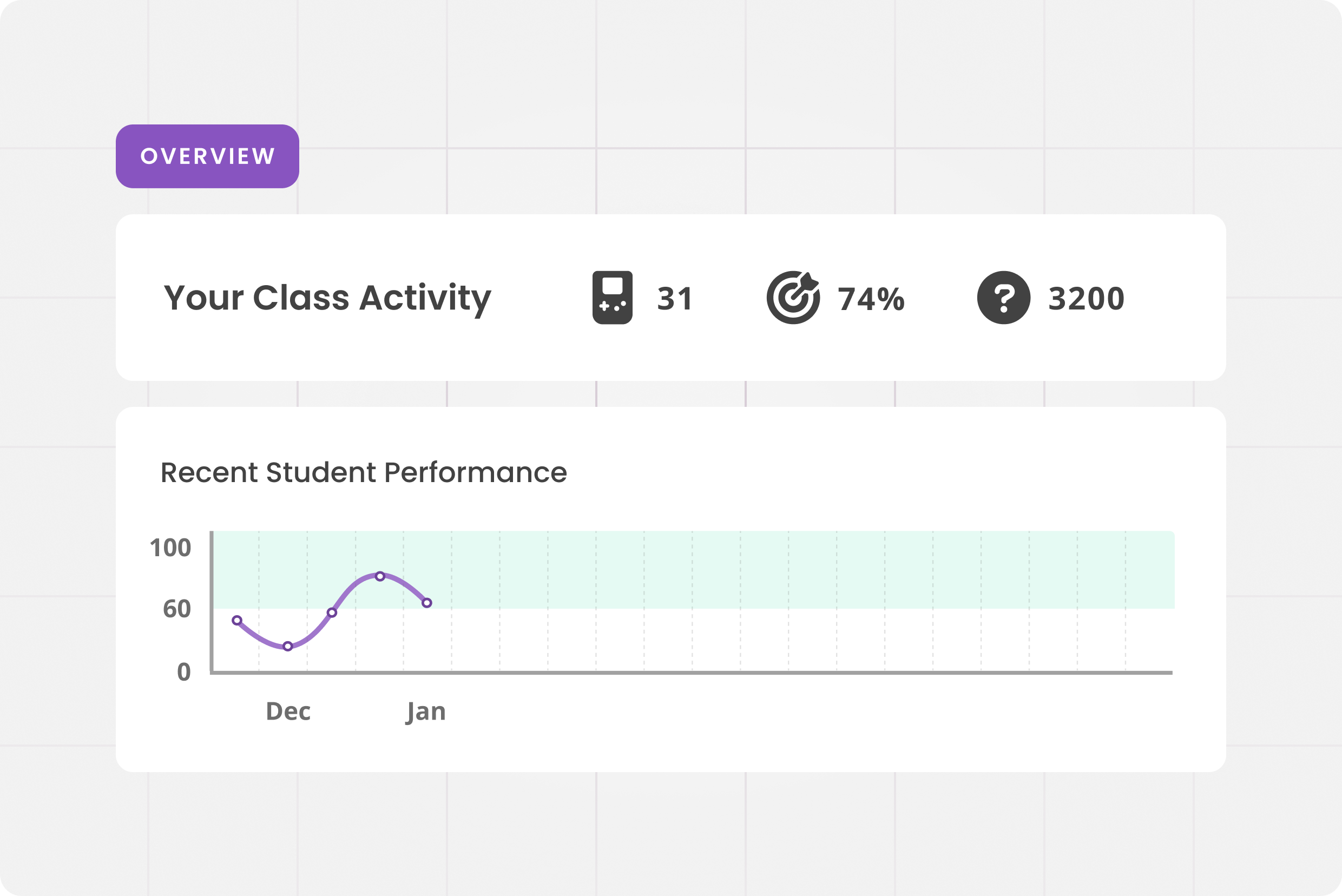Click the Your Class Activity heading
Image resolution: width=1342 pixels, height=896 pixels.
tap(327, 298)
